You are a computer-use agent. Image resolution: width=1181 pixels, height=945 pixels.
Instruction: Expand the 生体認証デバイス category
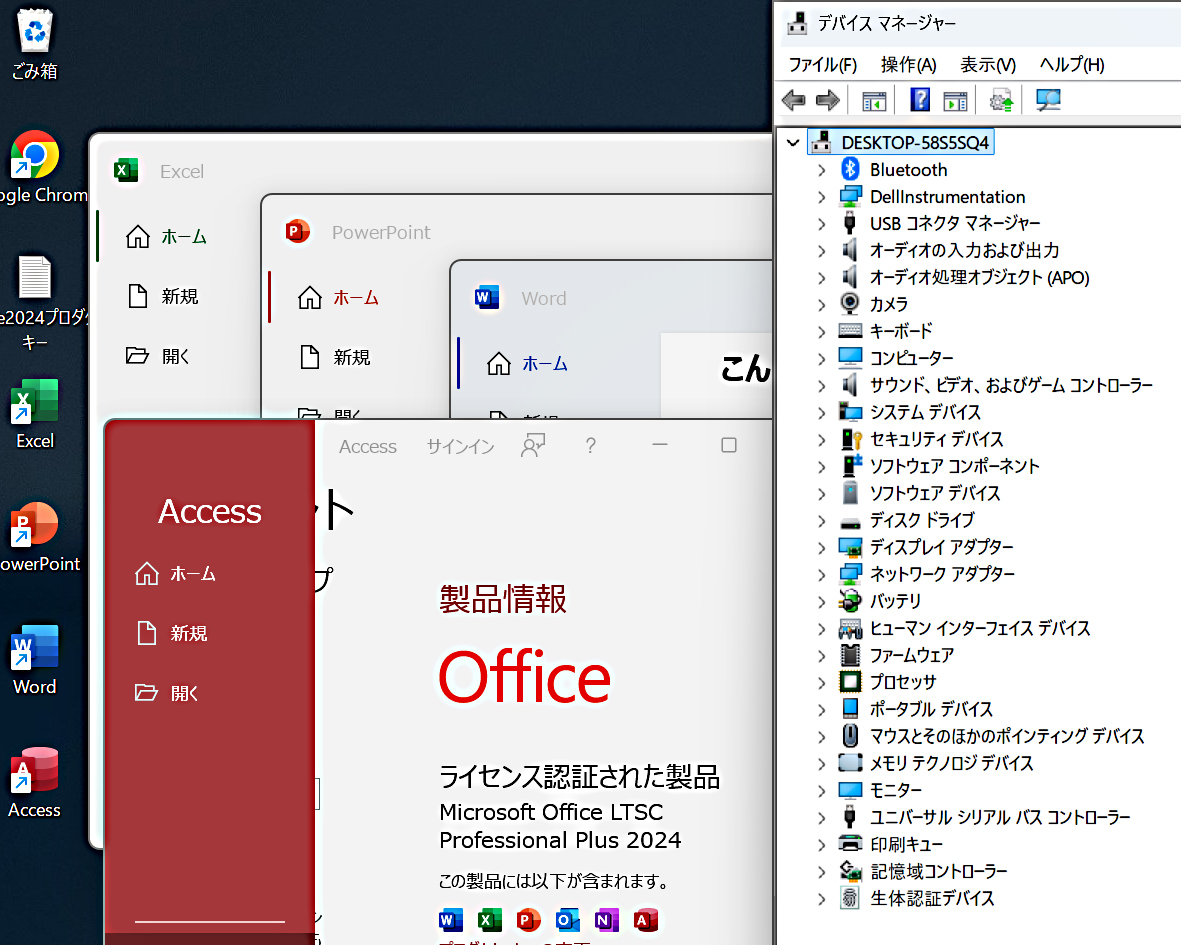822,899
